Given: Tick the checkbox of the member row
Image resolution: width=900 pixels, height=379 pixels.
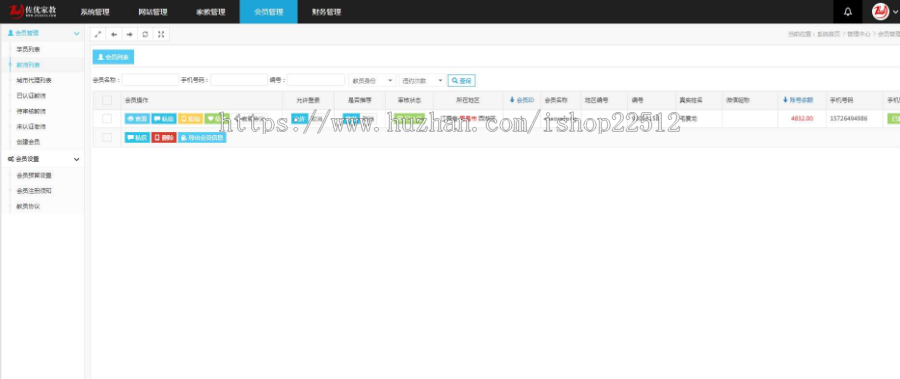Looking at the screenshot, I should [107, 119].
